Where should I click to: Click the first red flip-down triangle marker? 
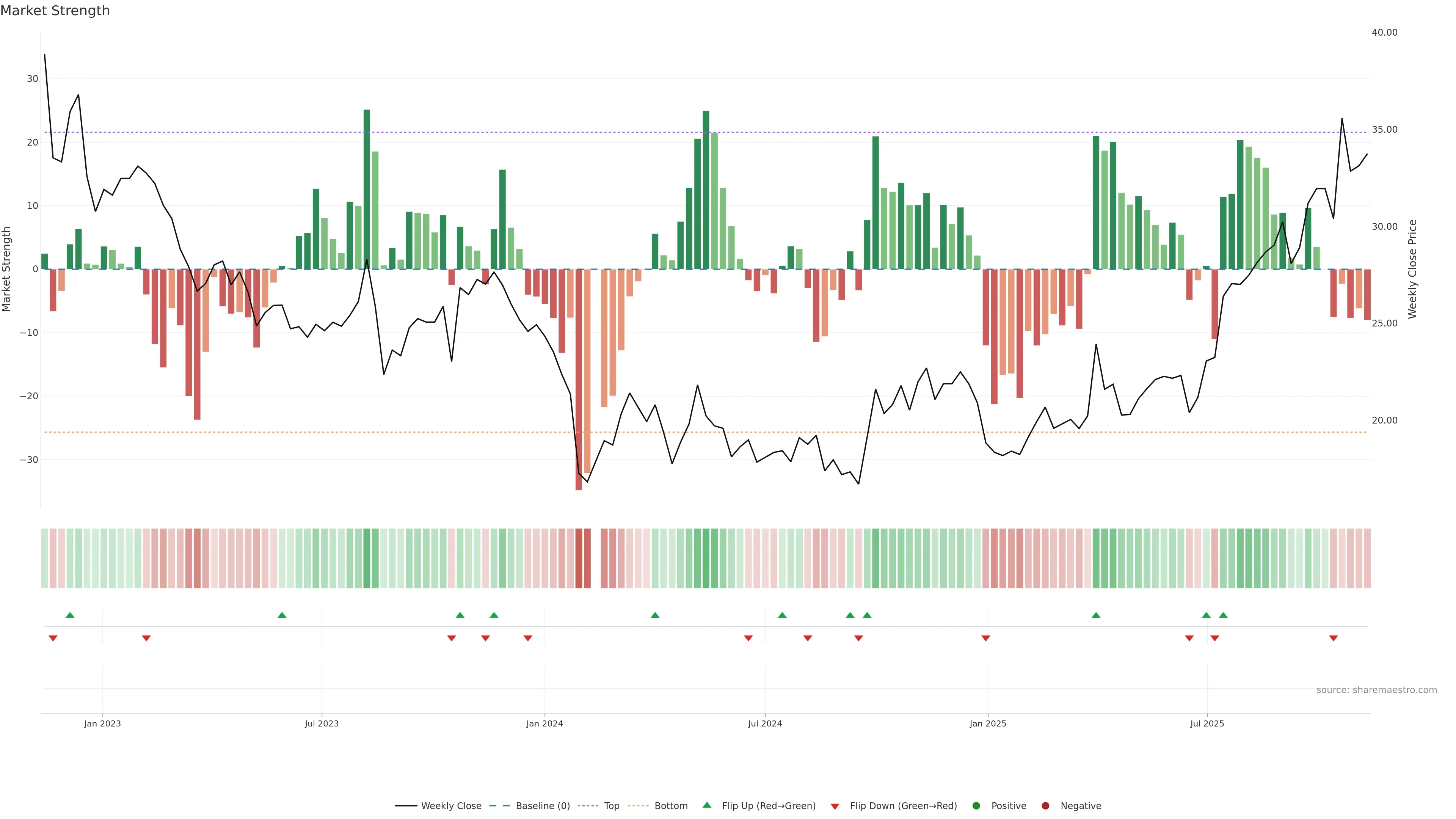pyautogui.click(x=53, y=638)
